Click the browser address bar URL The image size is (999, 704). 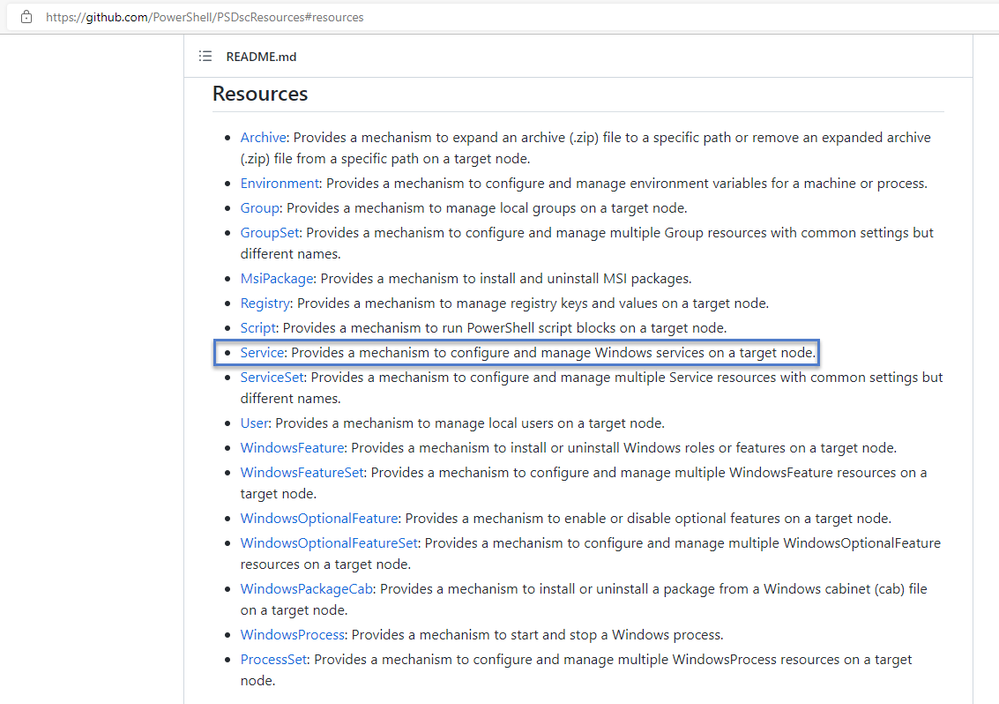pyautogui.click(x=205, y=17)
